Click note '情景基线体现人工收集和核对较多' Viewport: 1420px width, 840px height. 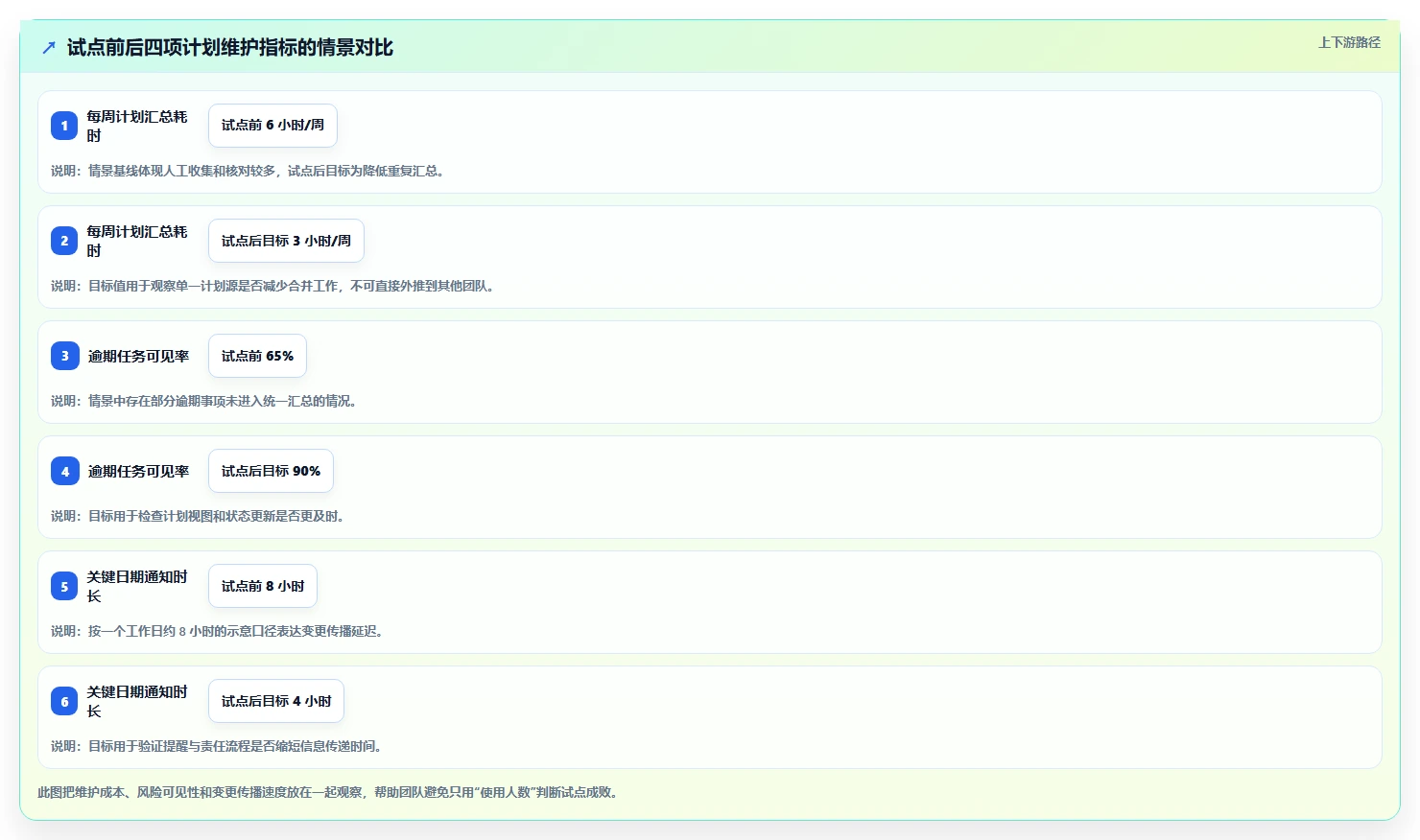pyautogui.click(x=181, y=171)
